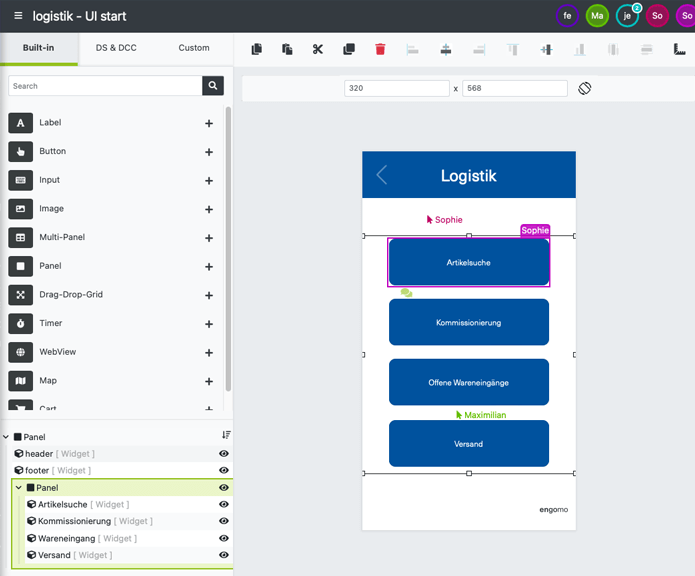Click the red delete trash icon
Image resolution: width=695 pixels, height=576 pixels.
[380, 49]
